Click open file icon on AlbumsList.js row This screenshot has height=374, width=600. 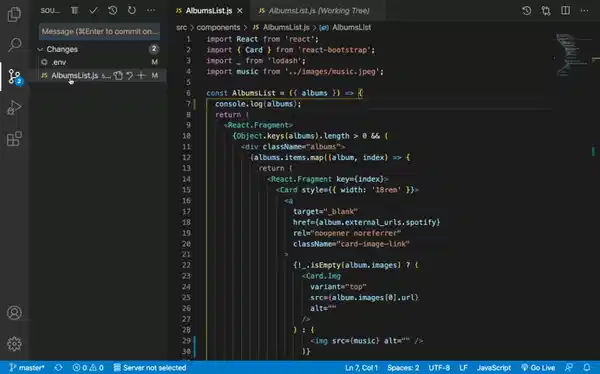coord(118,75)
